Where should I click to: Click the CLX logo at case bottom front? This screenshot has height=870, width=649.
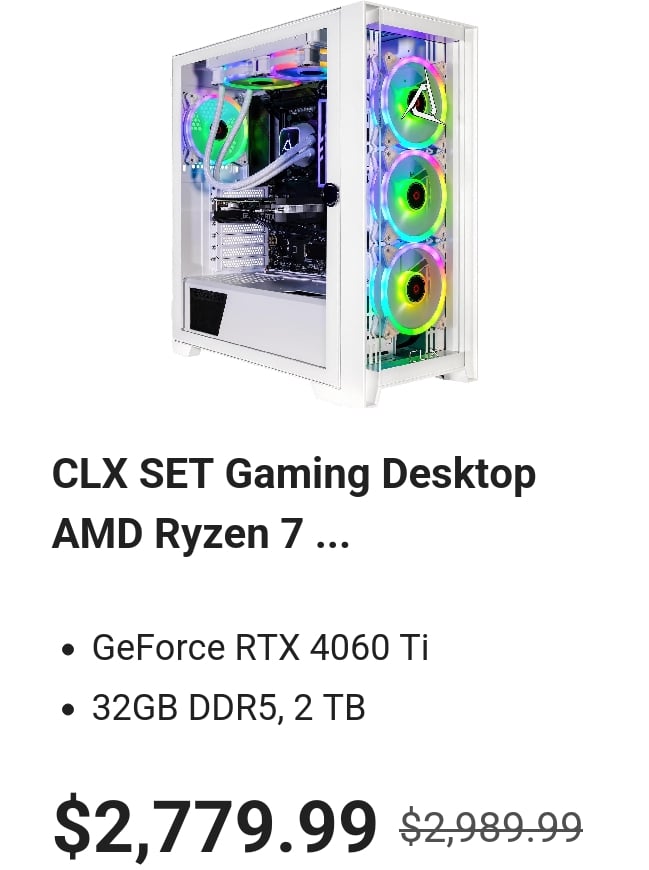[x=424, y=353]
